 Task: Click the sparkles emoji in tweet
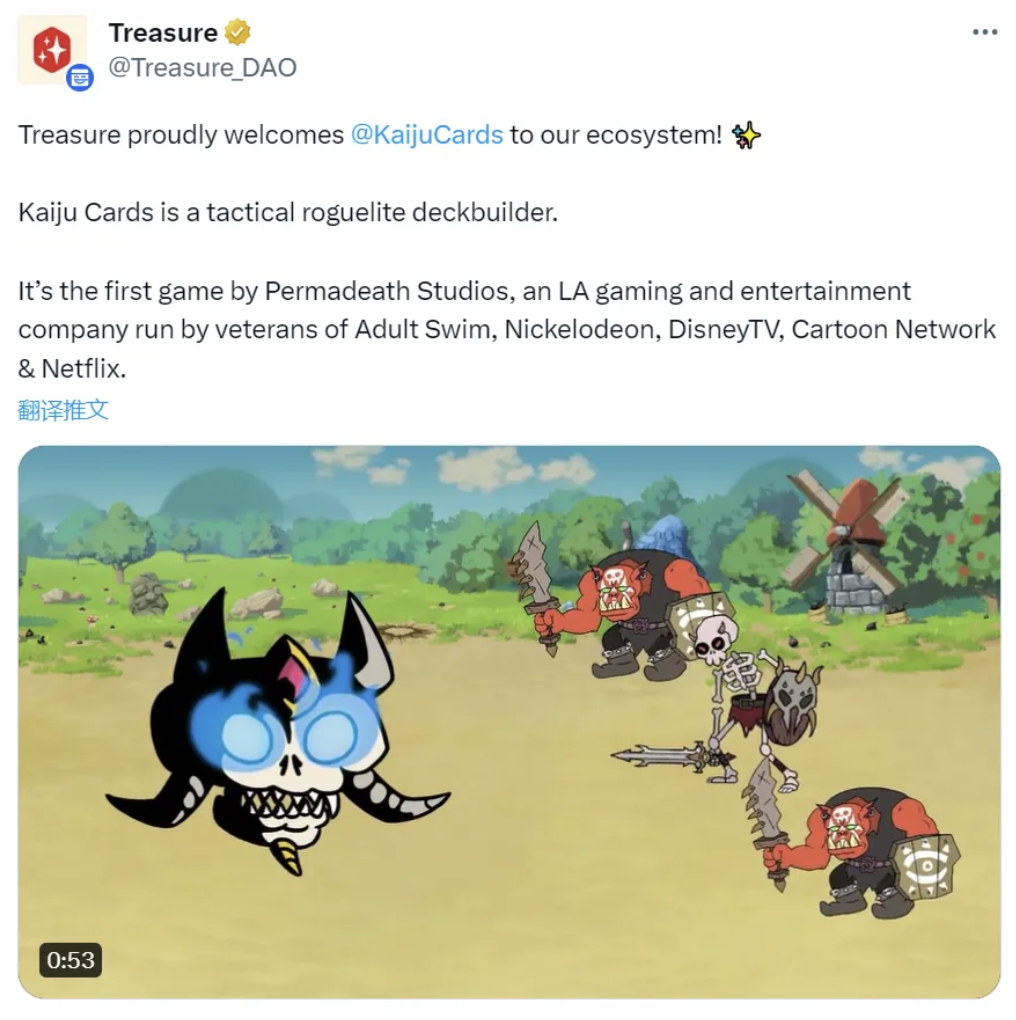coord(745,135)
